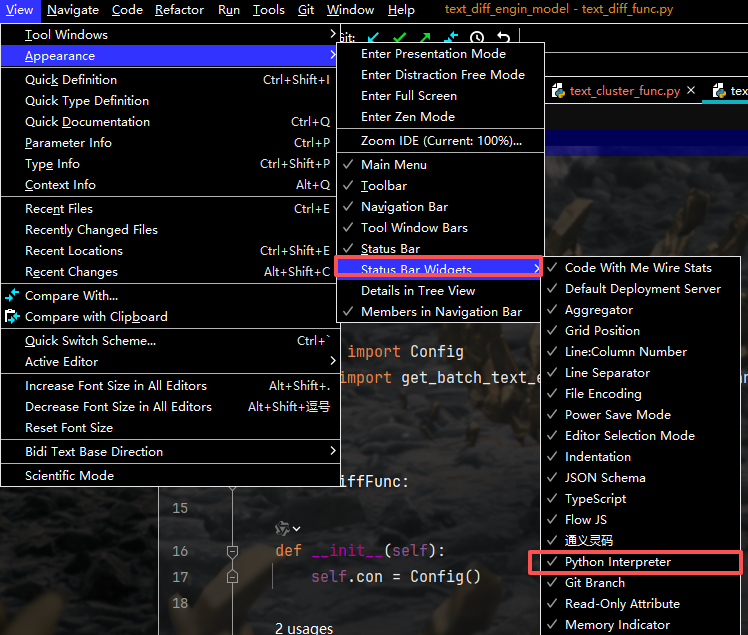This screenshot has width=748, height=635.
Task: Select Increase Font Size in All Editors
Action: 169,385
